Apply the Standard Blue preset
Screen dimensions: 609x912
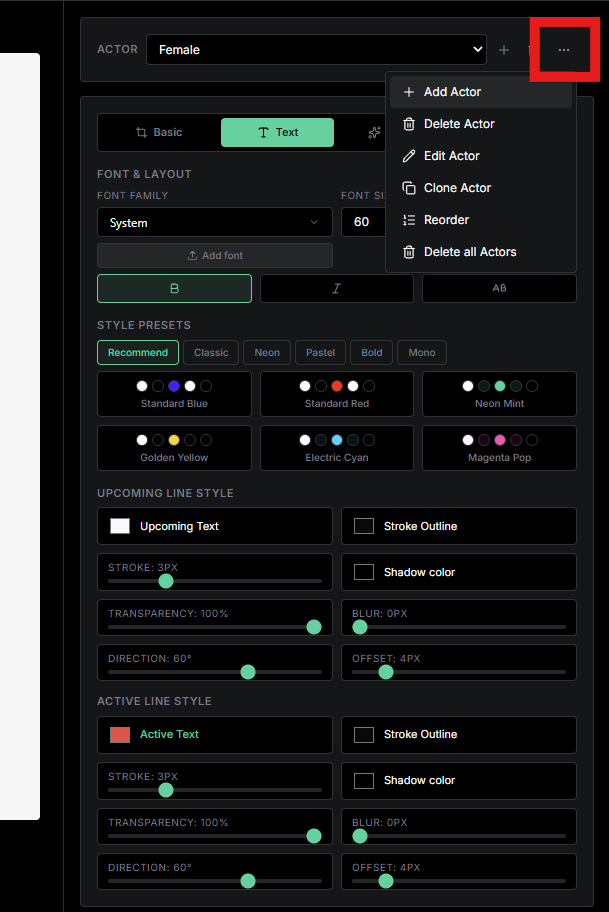(174, 394)
